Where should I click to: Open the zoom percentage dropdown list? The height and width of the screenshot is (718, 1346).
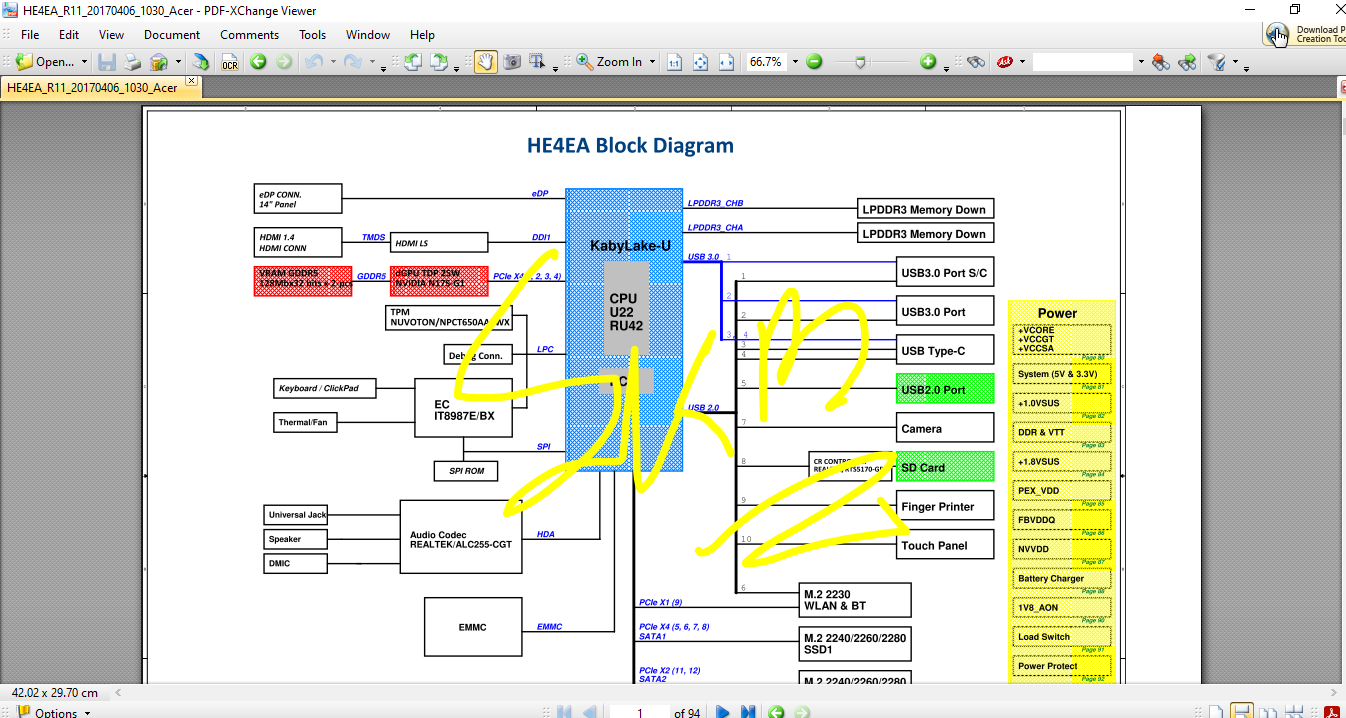[x=795, y=62]
